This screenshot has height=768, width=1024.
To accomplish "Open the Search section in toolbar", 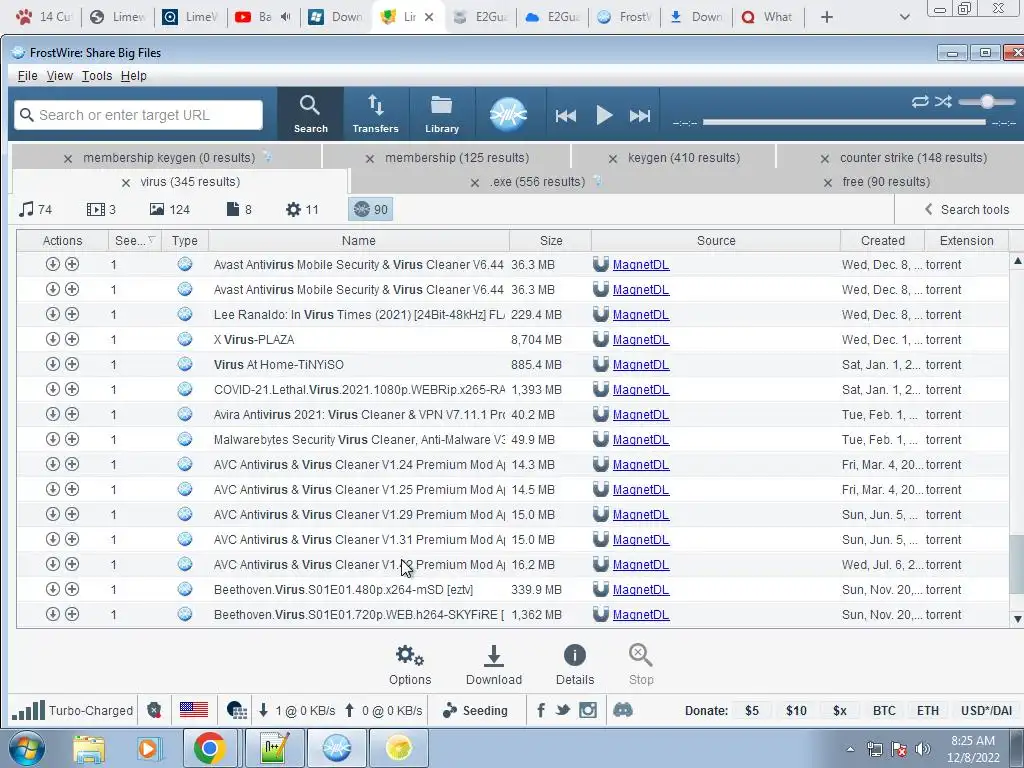I will click(310, 114).
